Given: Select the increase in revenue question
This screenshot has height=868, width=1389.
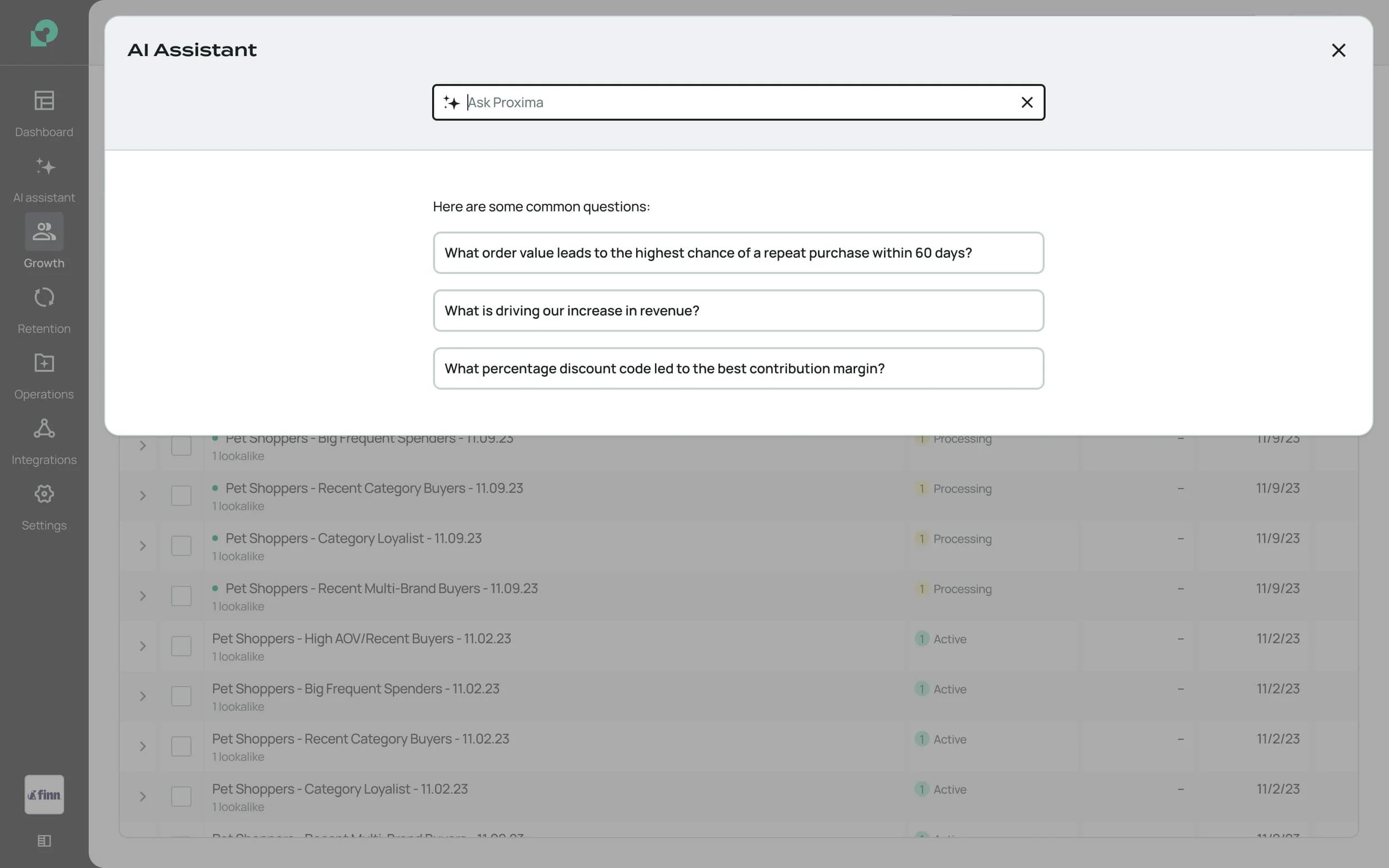Looking at the screenshot, I should point(738,310).
